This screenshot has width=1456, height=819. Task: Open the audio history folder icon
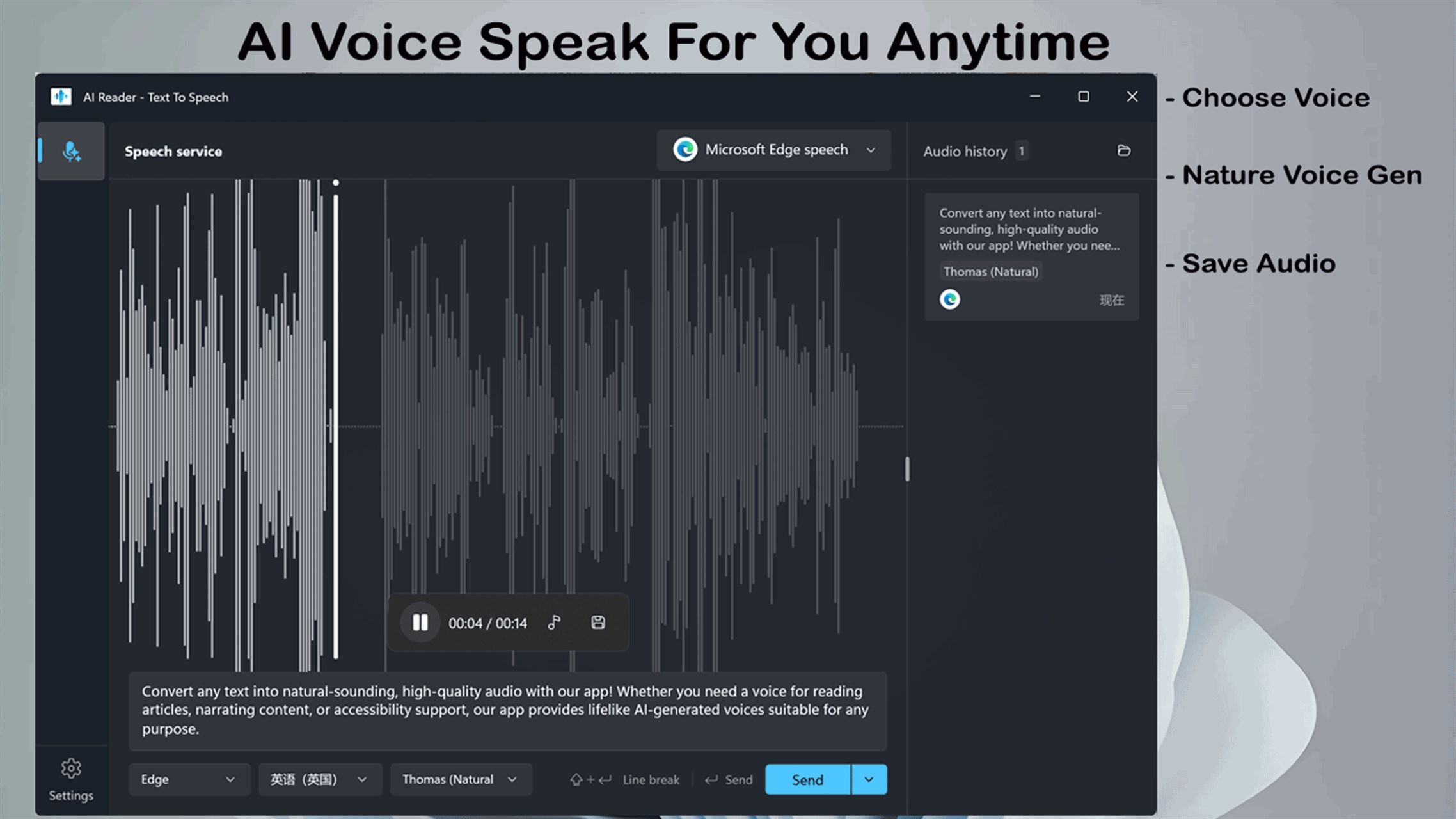click(x=1123, y=151)
